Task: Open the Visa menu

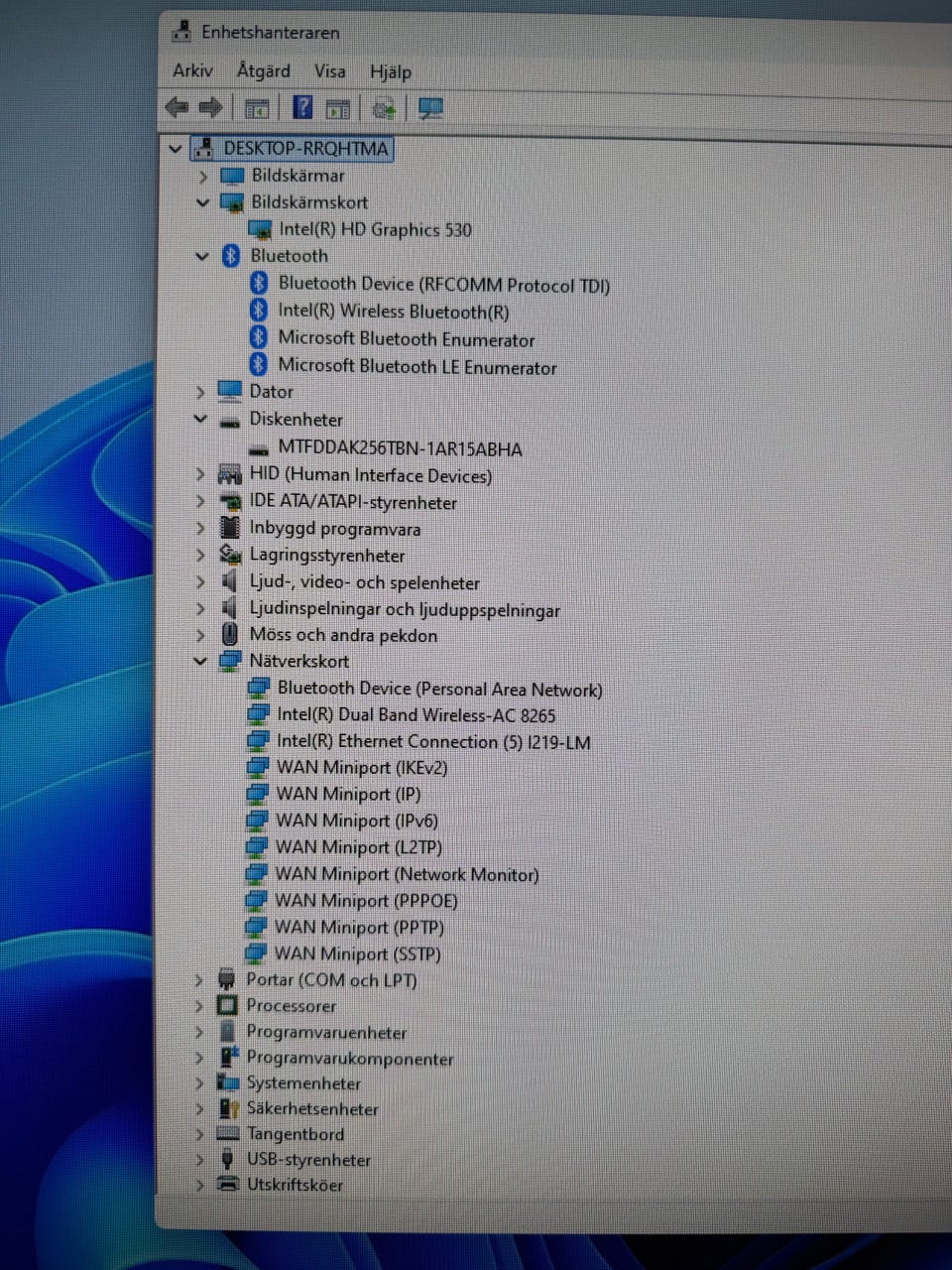Action: [x=330, y=71]
